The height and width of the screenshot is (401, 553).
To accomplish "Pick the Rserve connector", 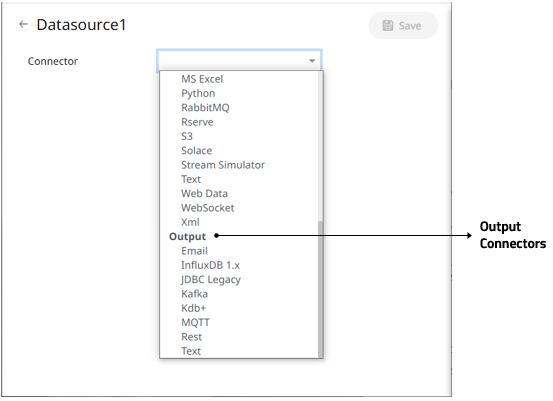I will [x=198, y=122].
